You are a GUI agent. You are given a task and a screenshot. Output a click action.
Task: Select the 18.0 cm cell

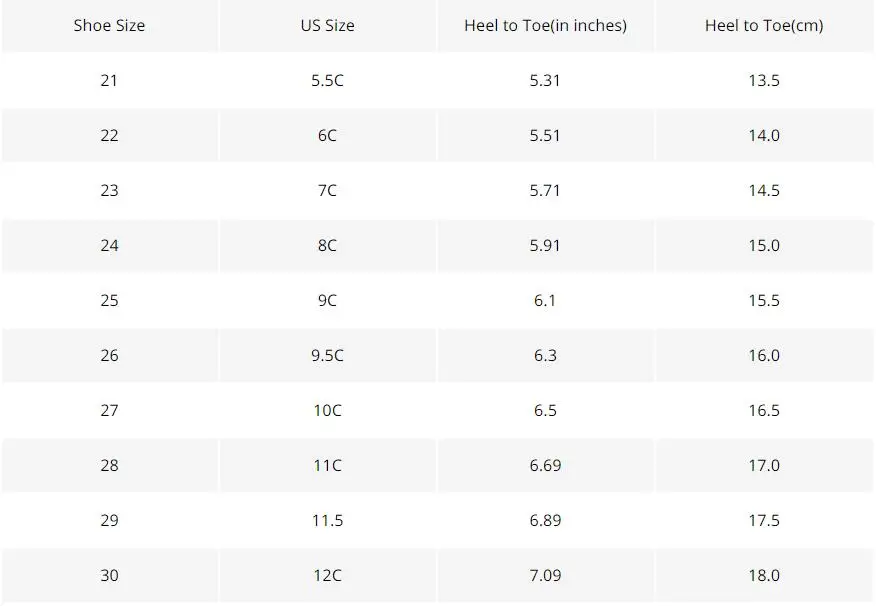pyautogui.click(x=764, y=575)
